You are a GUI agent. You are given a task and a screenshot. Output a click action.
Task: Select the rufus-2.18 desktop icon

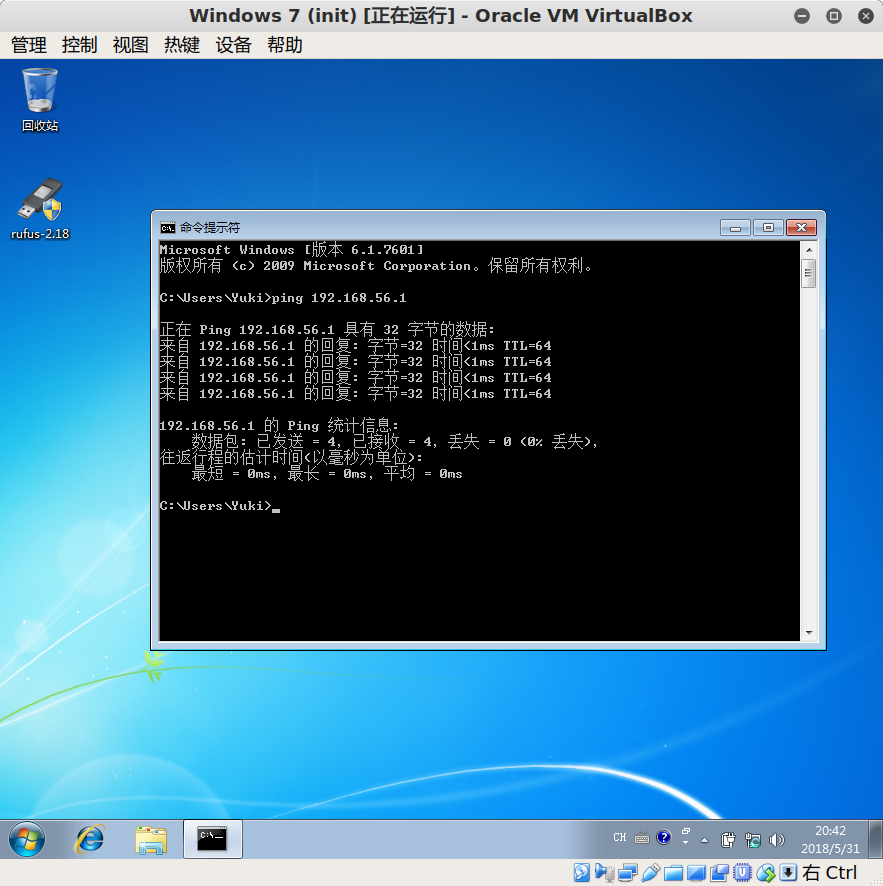coord(40,210)
